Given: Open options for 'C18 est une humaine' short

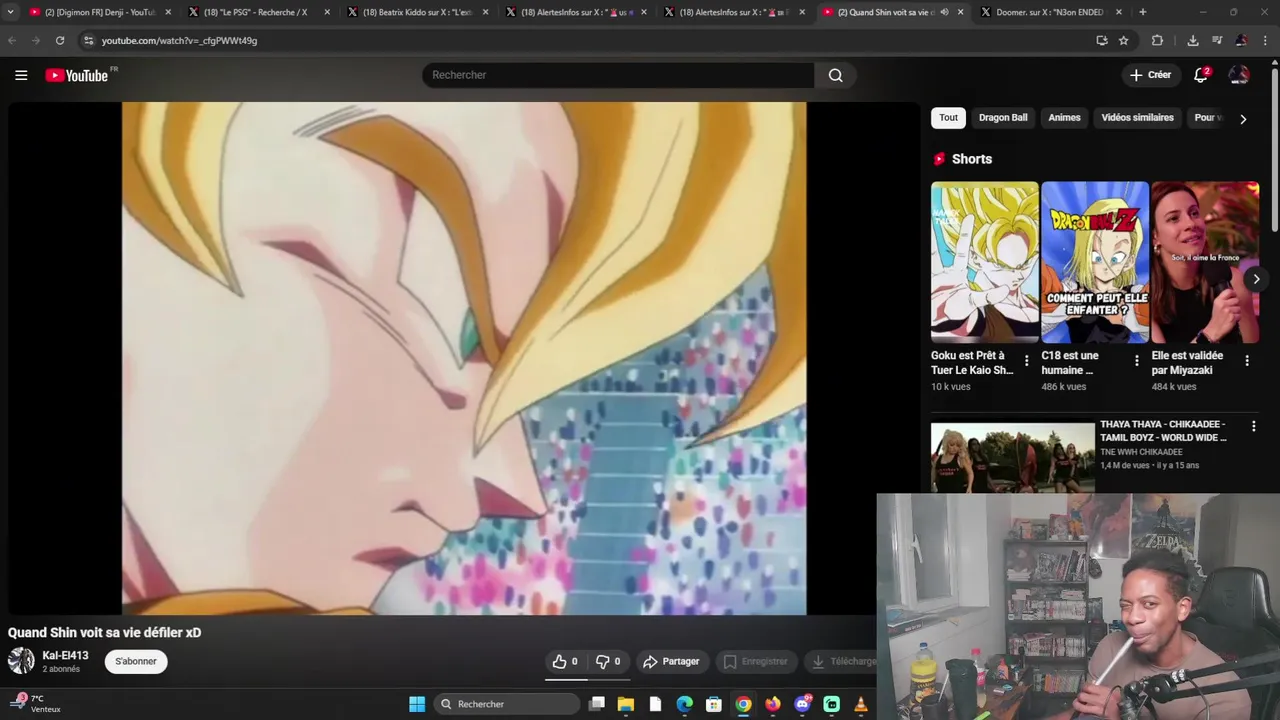Looking at the screenshot, I should click(1136, 361).
